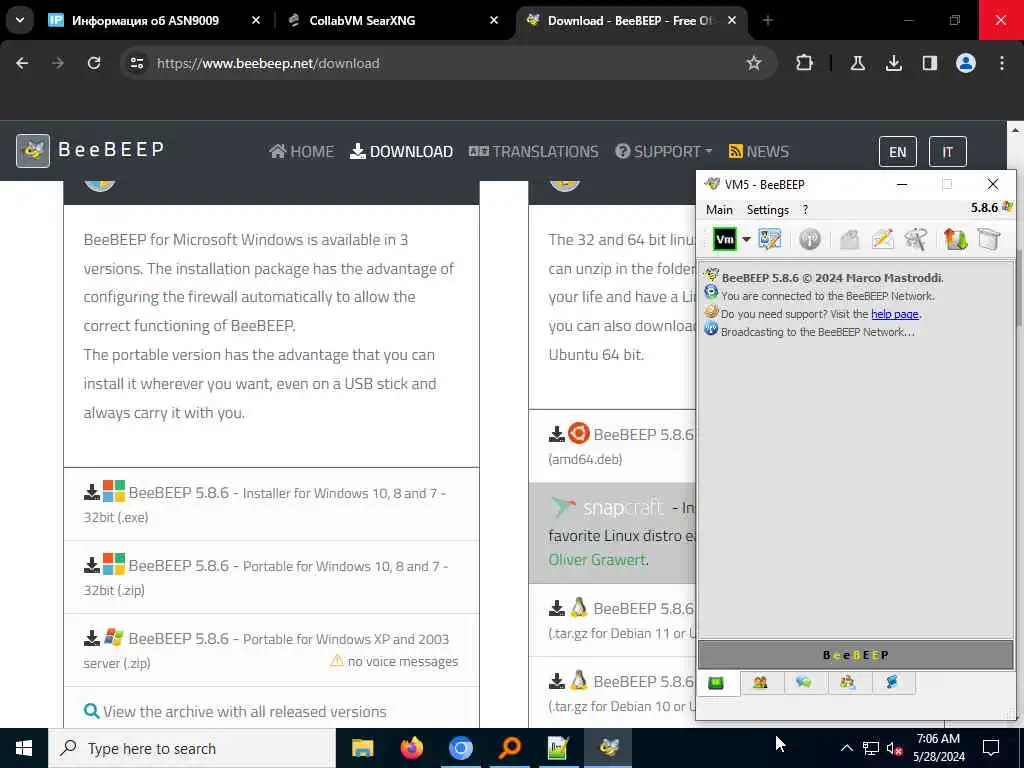Click the snapcraft logo
Screen dimensions: 1024x768
pos(607,507)
